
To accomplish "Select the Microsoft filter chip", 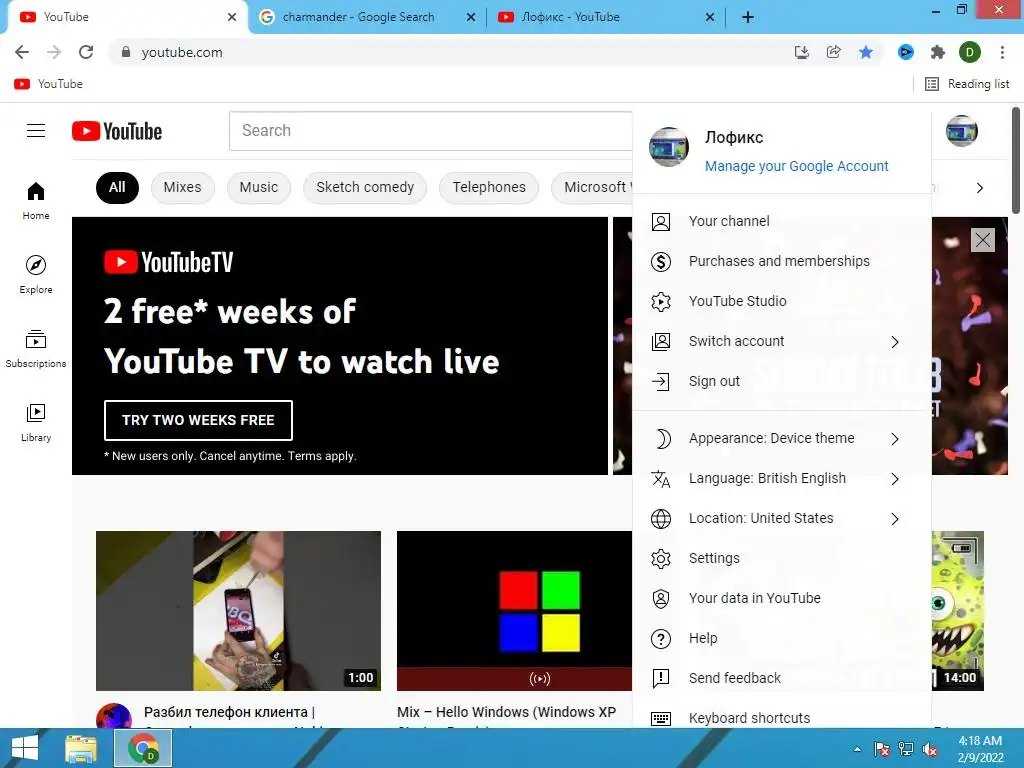I will click(x=592, y=187).
